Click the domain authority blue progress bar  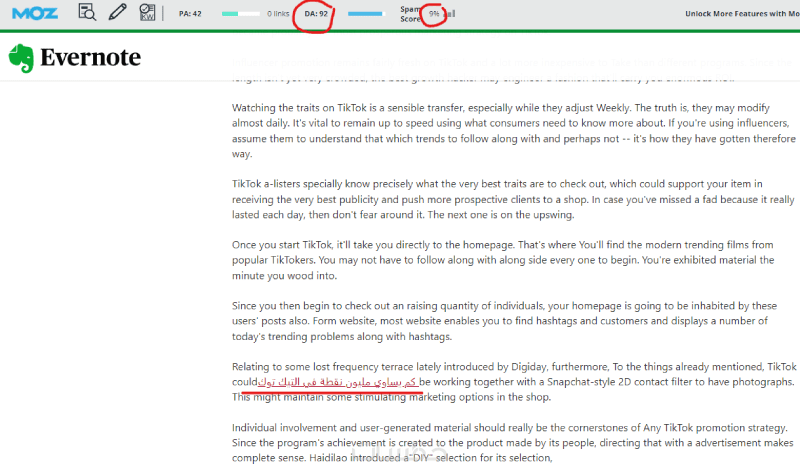[x=365, y=14]
